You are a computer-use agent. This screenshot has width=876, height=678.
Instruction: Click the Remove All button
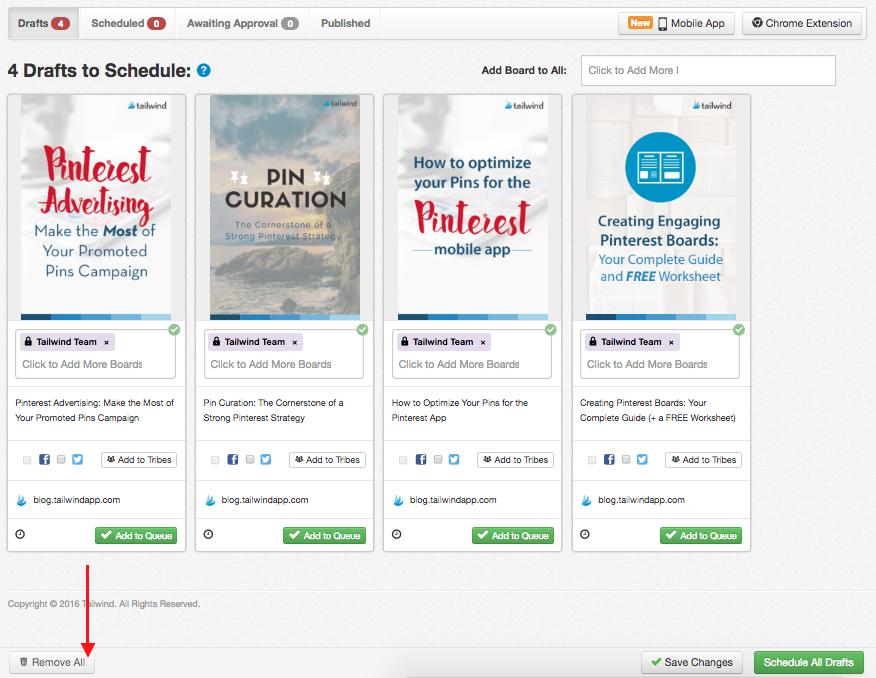tap(52, 662)
